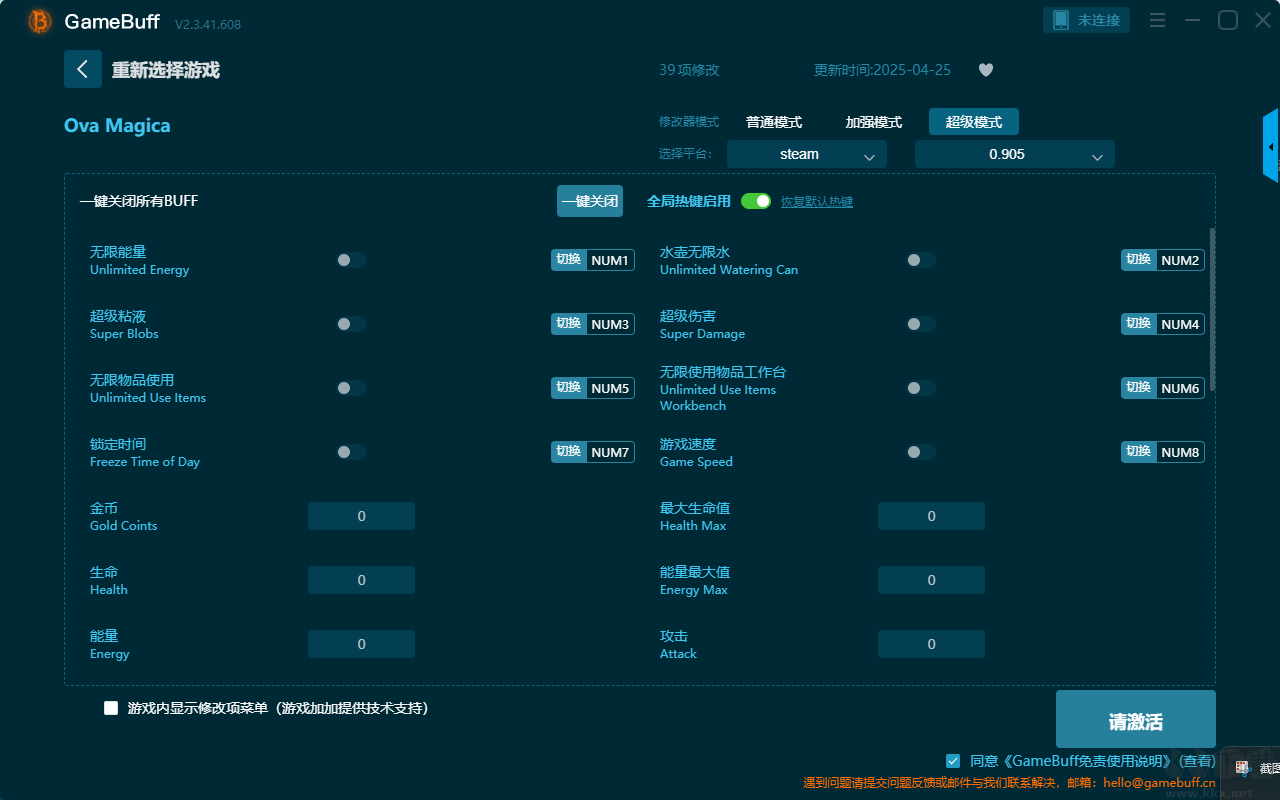Enable the Super Damage switch

[x=921, y=324]
